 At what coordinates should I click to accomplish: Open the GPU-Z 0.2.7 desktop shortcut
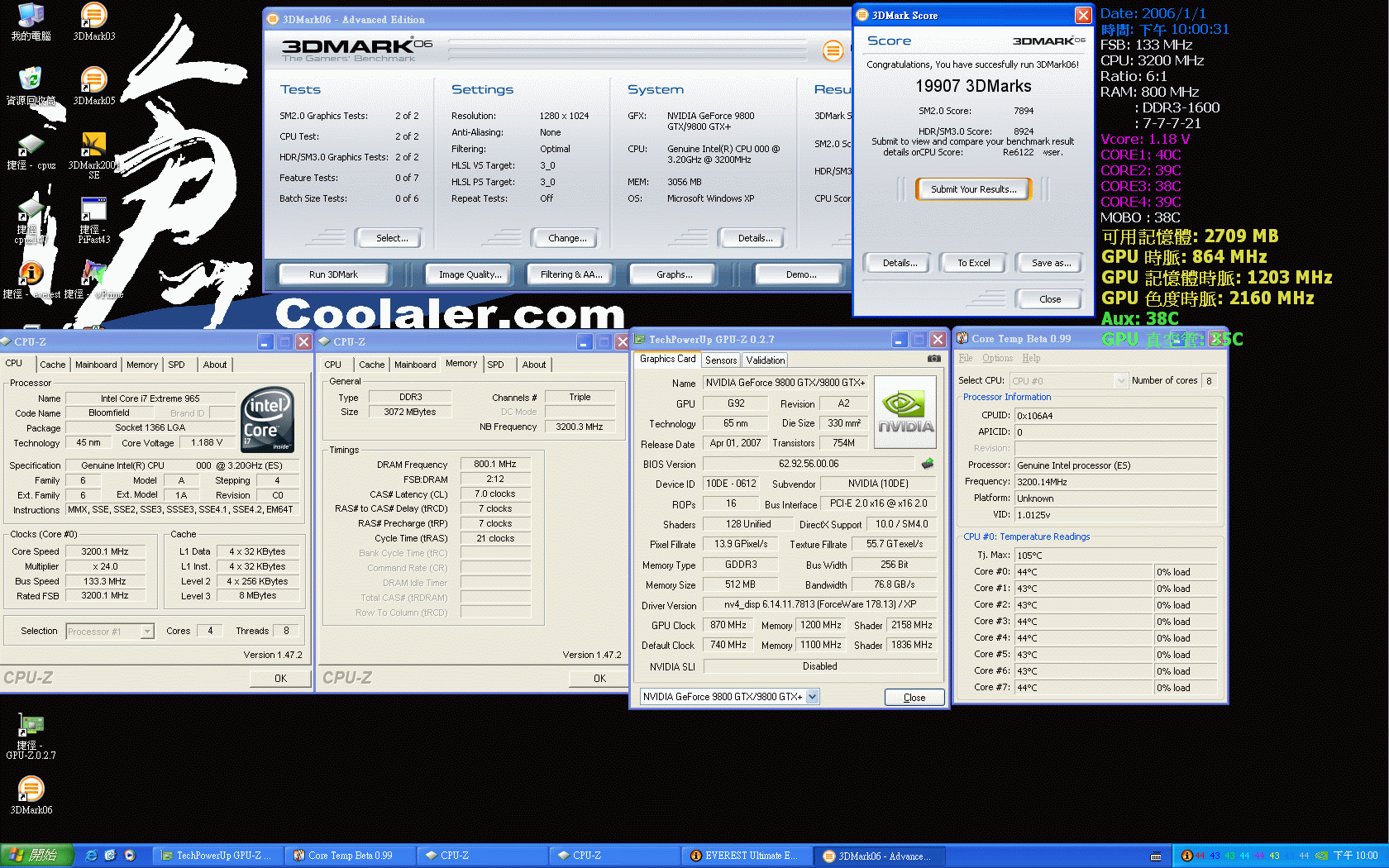click(31, 736)
